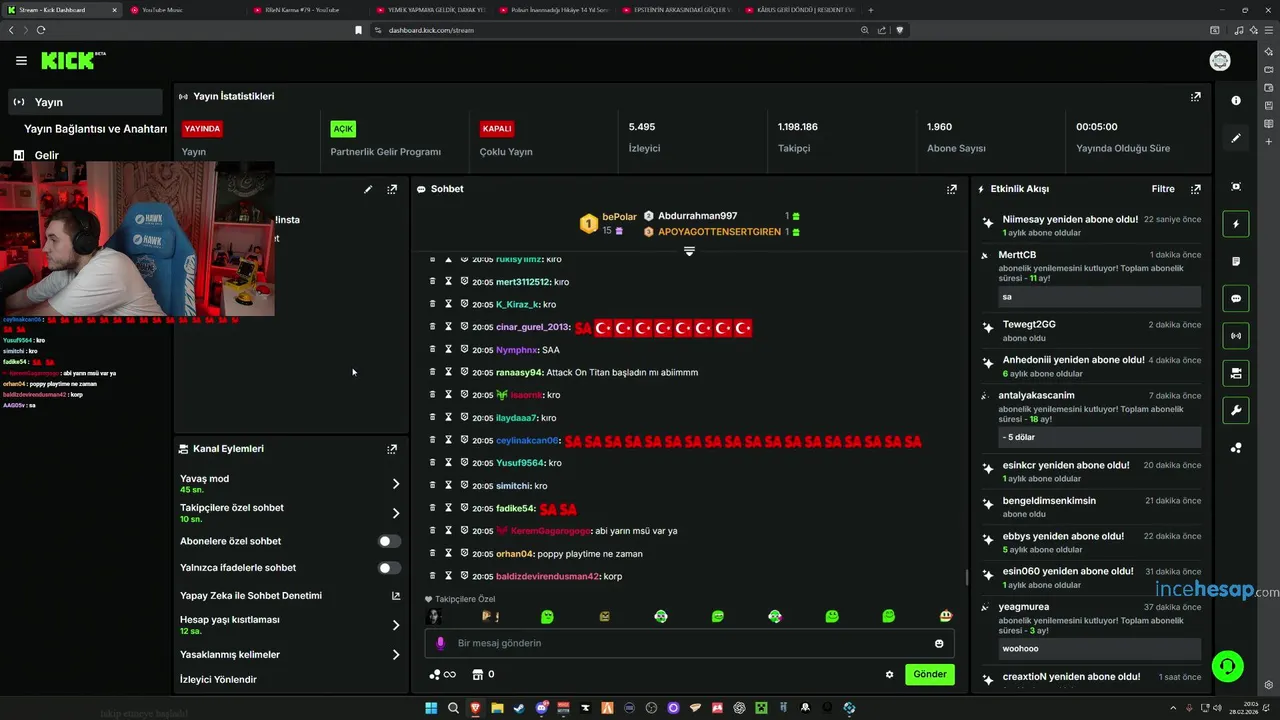Pop out the Etkinlik Akışı panel

(x=1195, y=189)
